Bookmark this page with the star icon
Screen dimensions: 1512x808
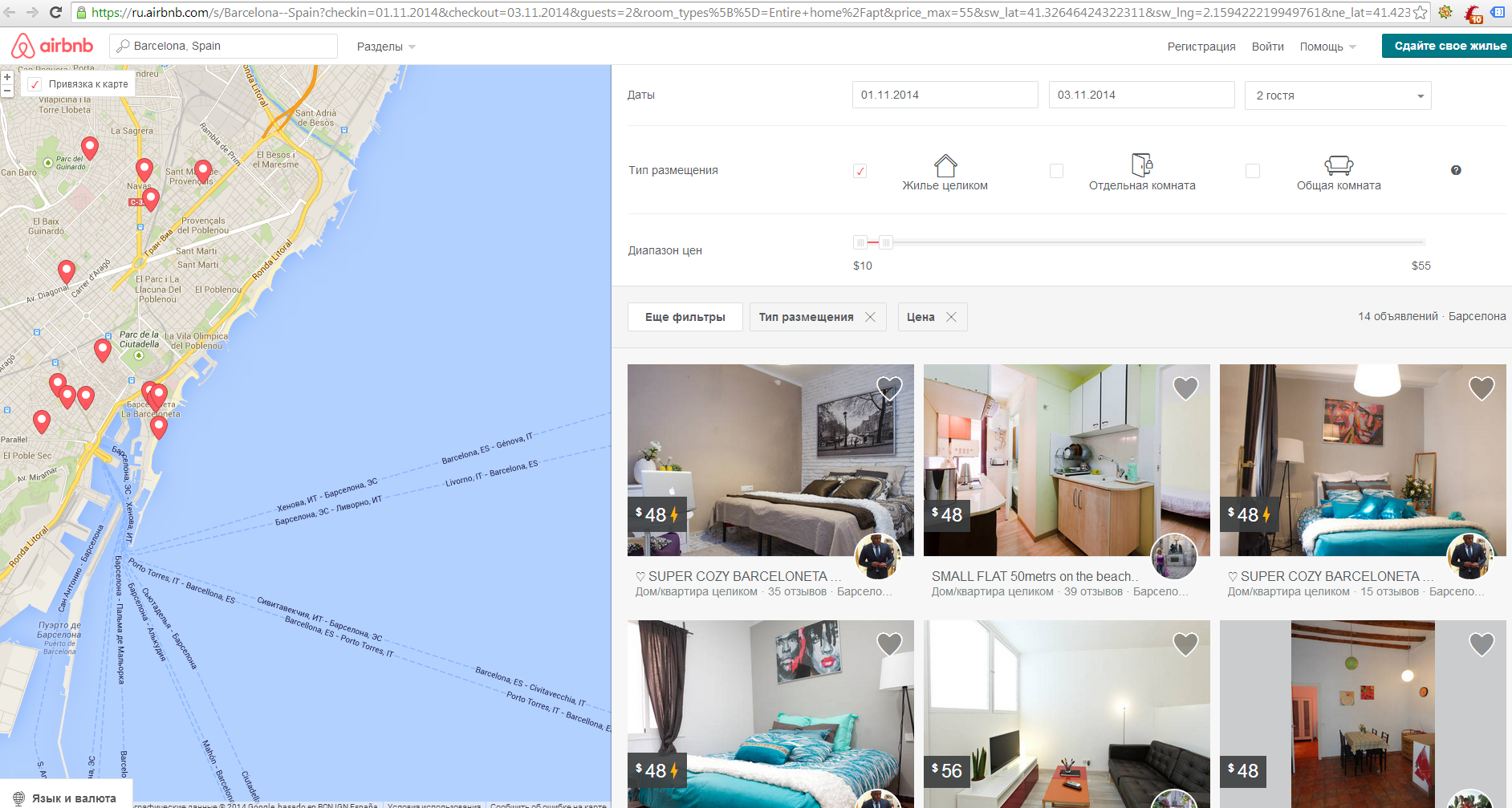tap(1420, 12)
